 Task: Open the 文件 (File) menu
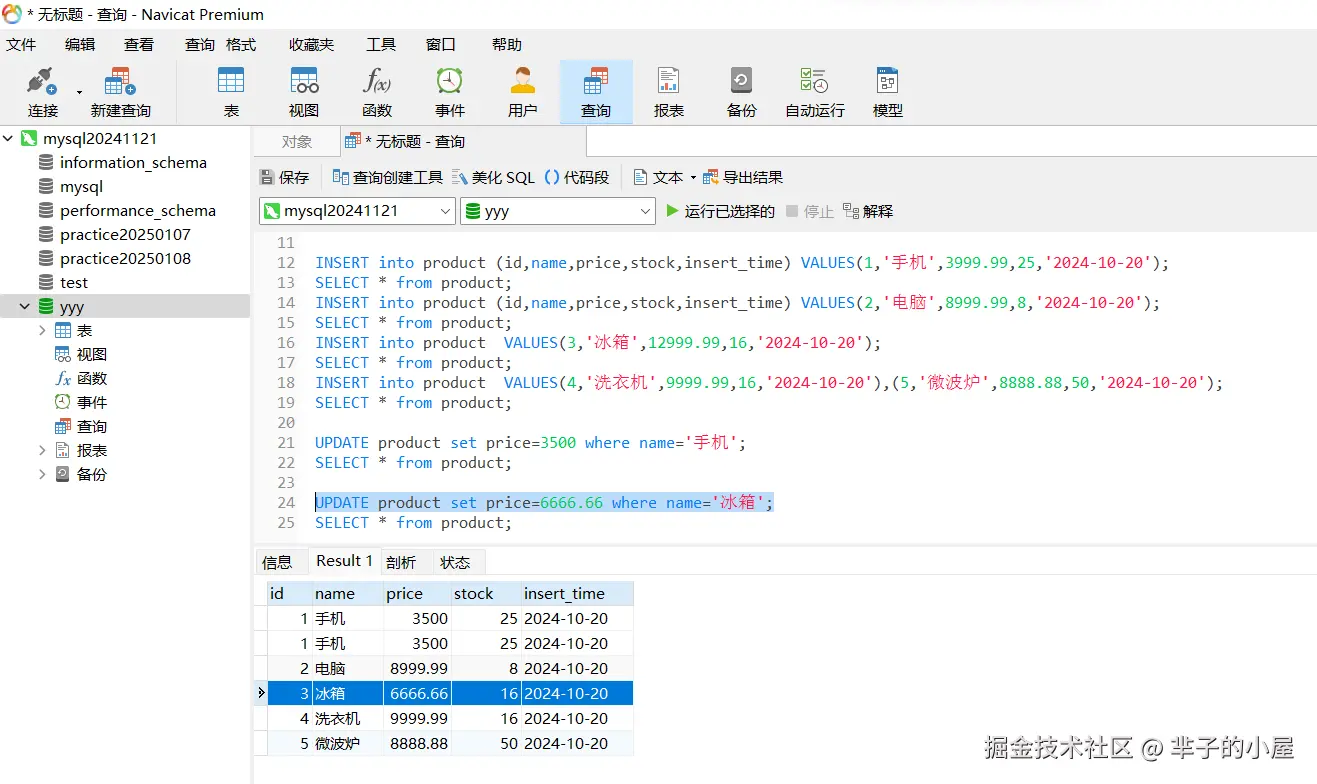tap(21, 45)
